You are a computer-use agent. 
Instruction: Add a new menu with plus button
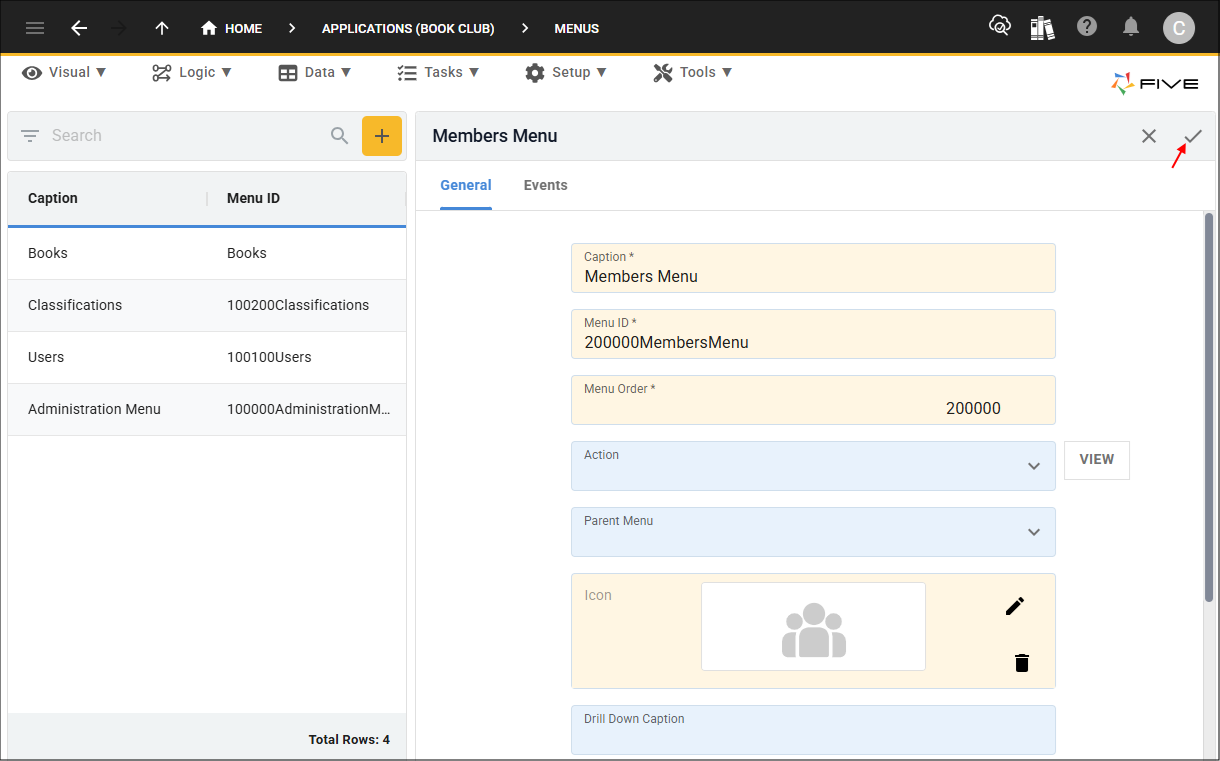(x=382, y=136)
